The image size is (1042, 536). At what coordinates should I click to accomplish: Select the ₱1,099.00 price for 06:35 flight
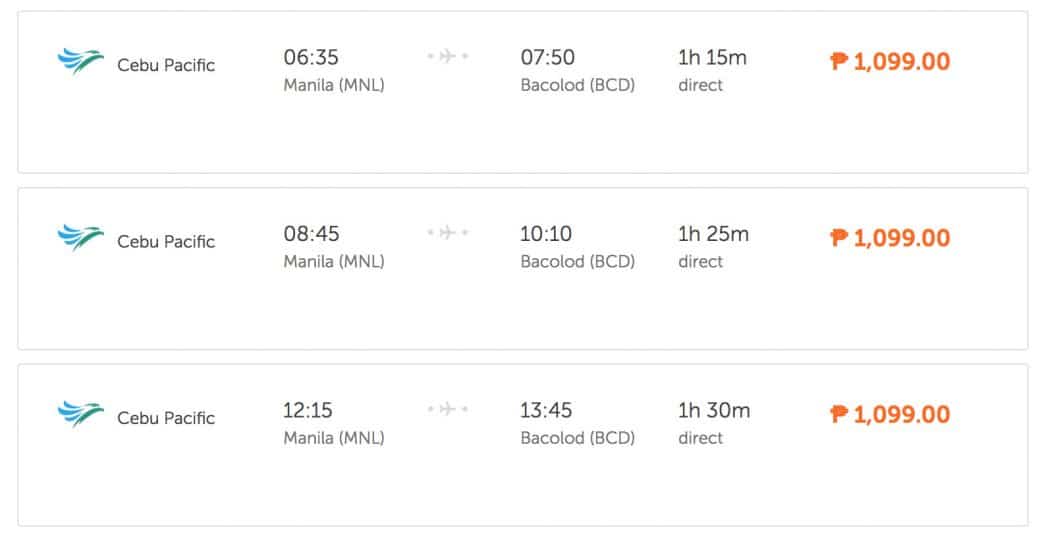(890, 62)
